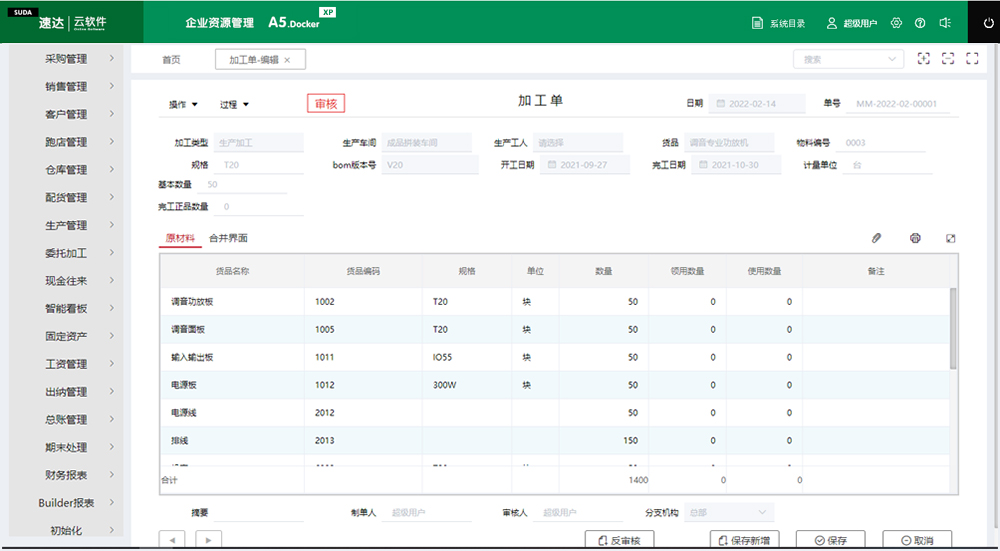Image resolution: width=1000 pixels, height=551 pixels.
Task: Click the materials table vertical scrollbar
Action: point(953,328)
